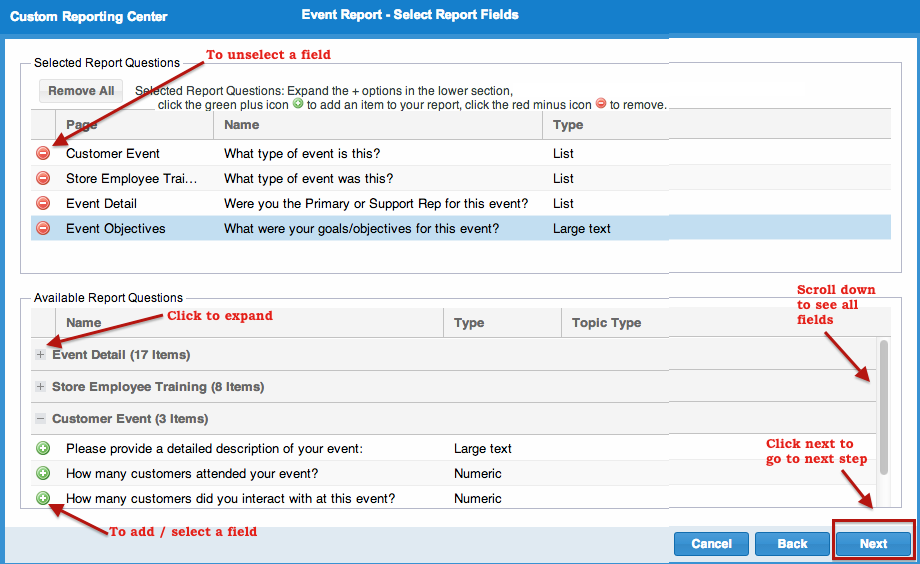The width and height of the screenshot is (920, 564).
Task: Select the Event Objectives row
Action: [360, 228]
